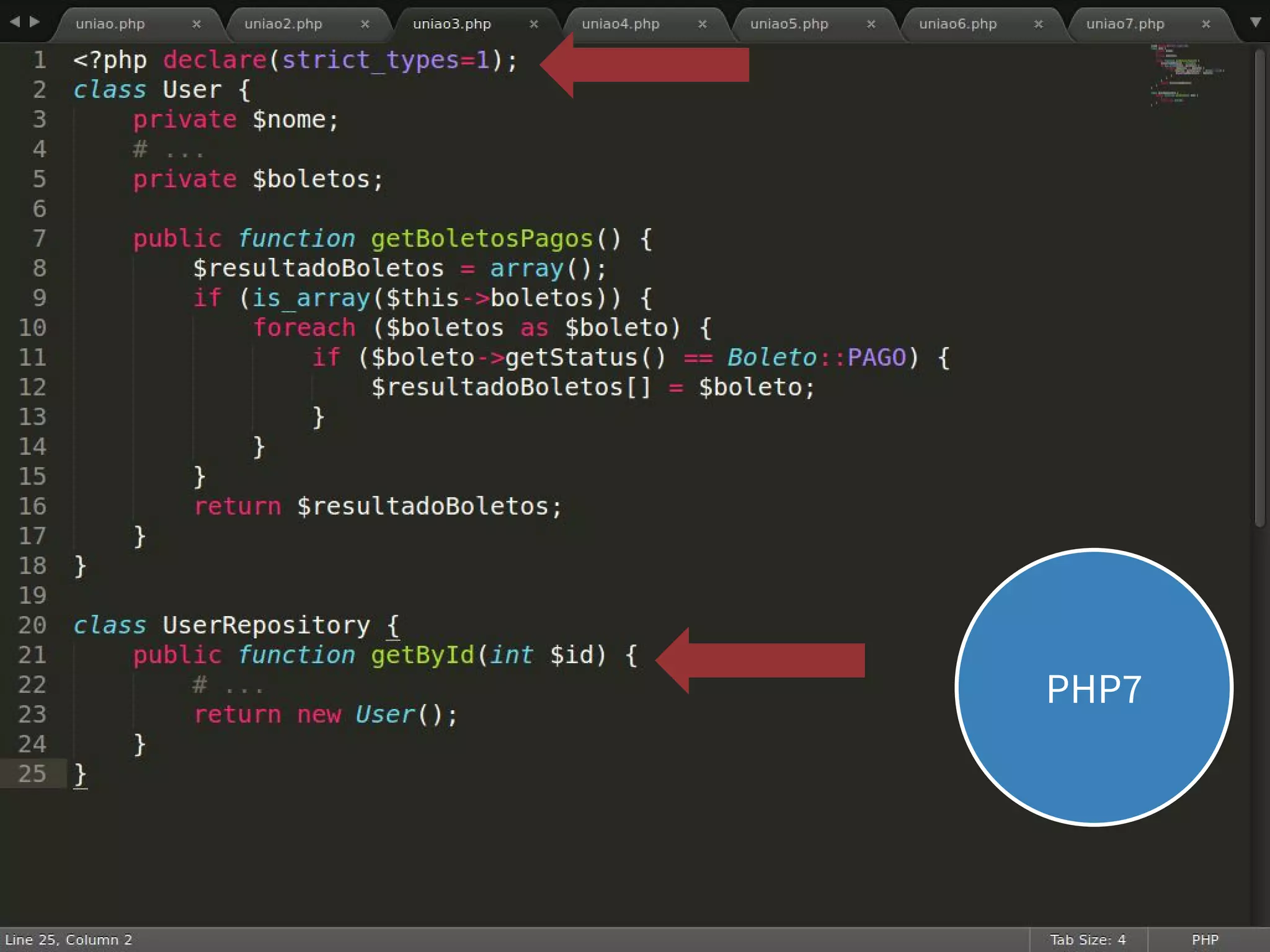Screen dimensions: 1270x952
Task: Click array() on line 8
Action: [x=540, y=268]
